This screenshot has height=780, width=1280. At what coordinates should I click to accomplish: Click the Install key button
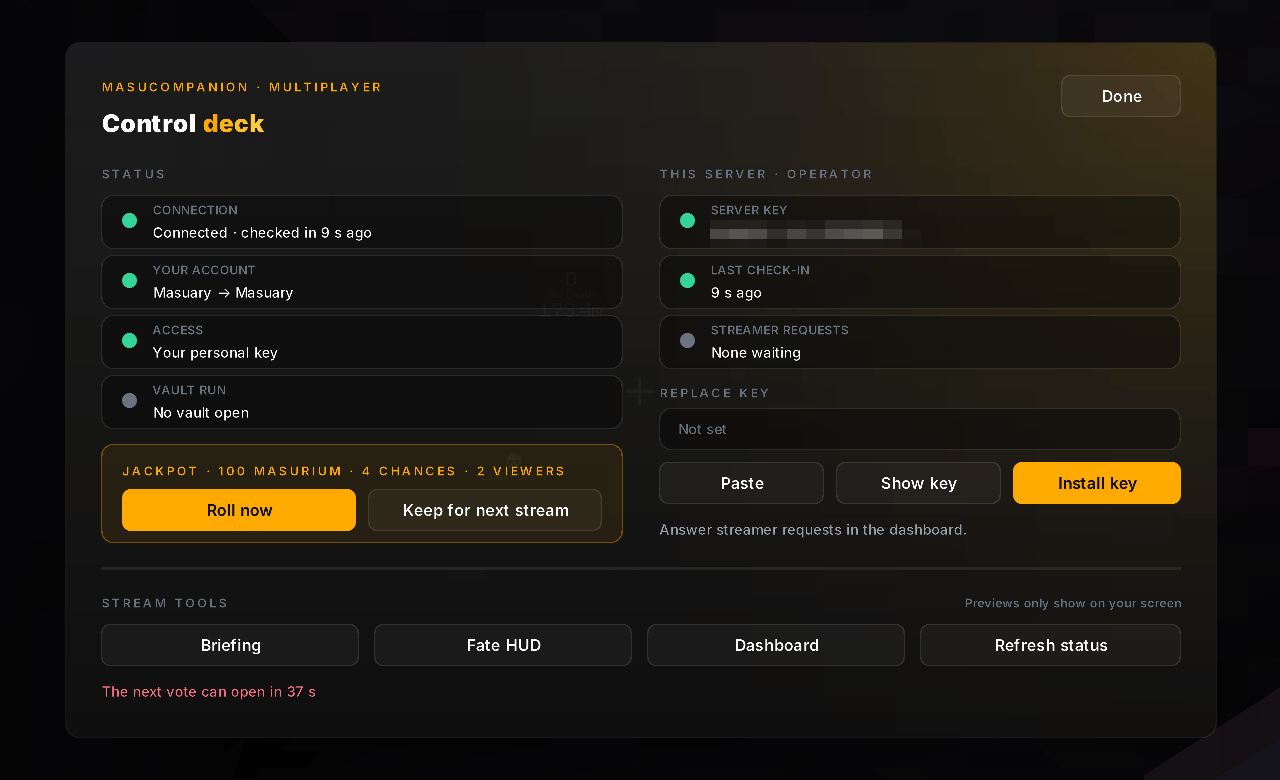[x=1097, y=483]
